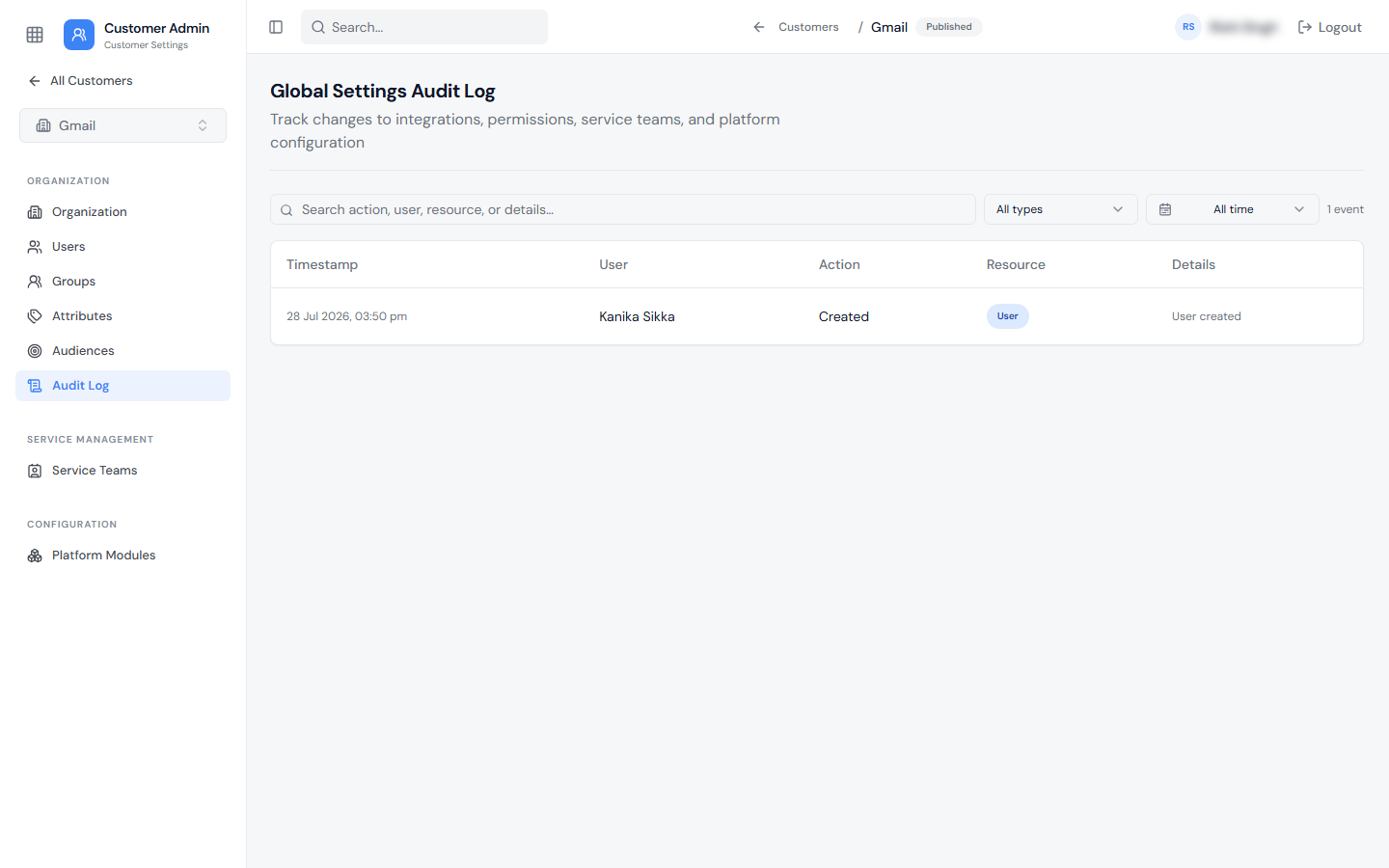Click the Customer Admin logo icon
The width and height of the screenshot is (1389, 868).
point(79,35)
